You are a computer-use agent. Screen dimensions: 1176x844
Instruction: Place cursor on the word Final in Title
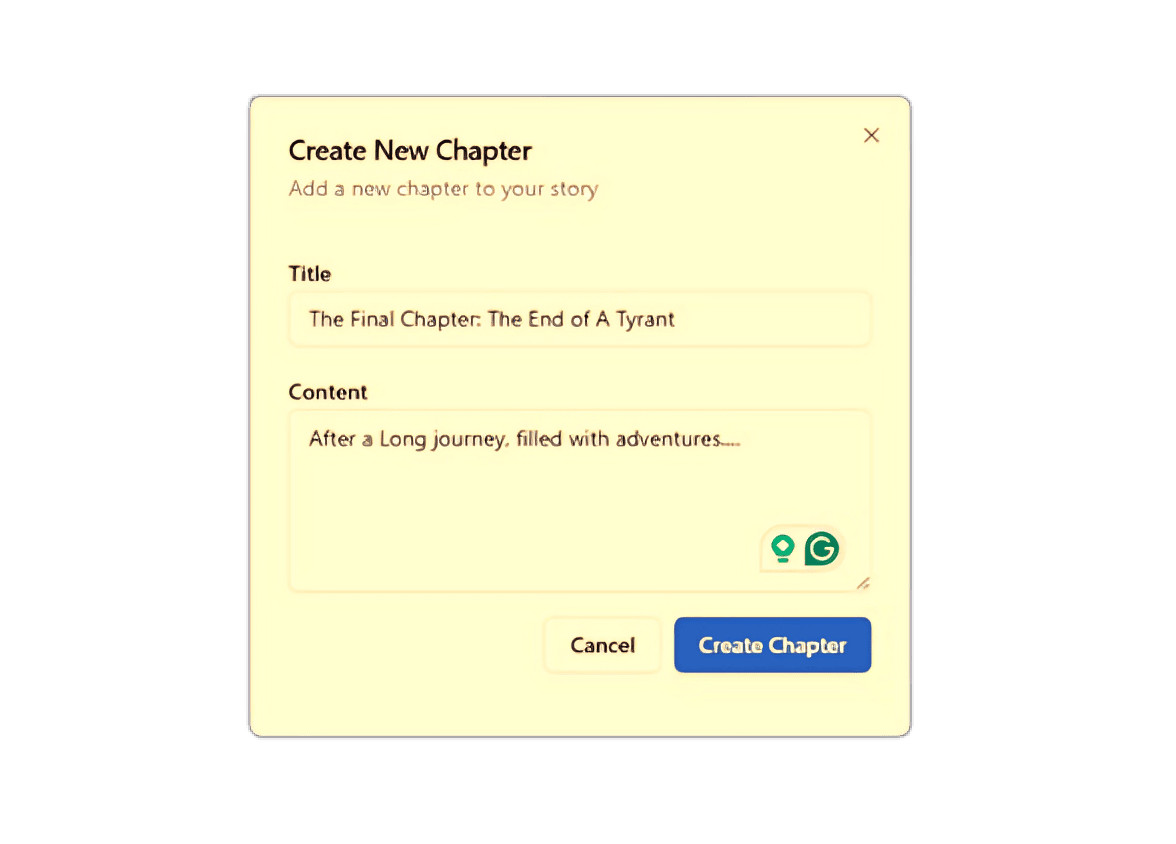[x=372, y=319]
